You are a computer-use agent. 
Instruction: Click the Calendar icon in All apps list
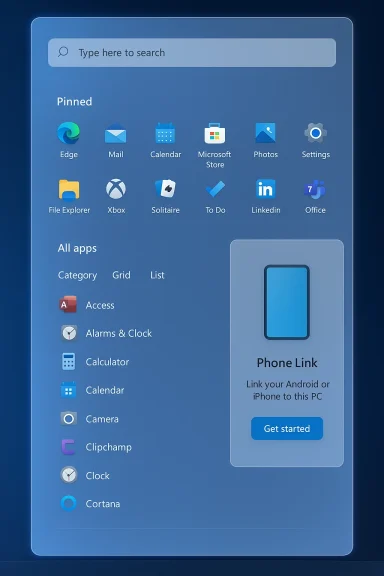coord(68,390)
